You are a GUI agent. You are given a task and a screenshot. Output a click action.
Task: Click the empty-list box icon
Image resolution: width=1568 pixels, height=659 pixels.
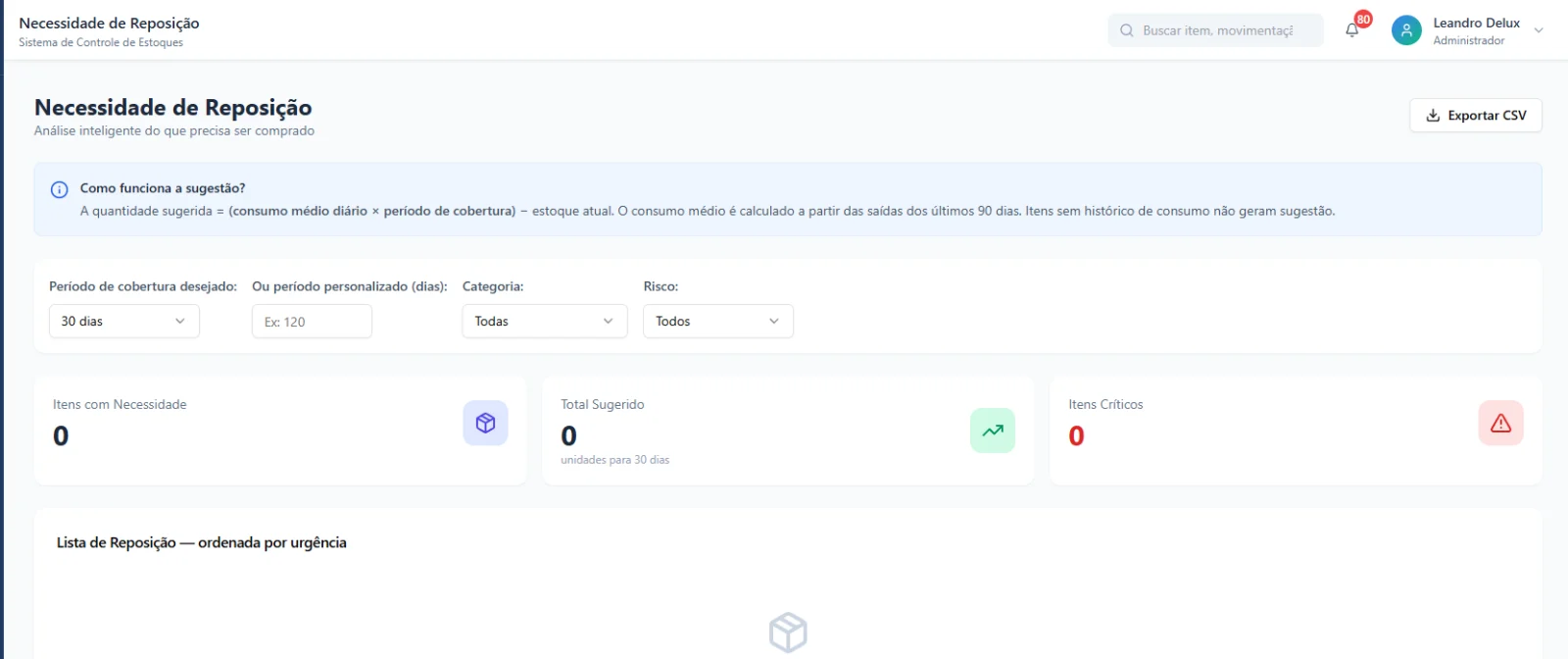(788, 633)
